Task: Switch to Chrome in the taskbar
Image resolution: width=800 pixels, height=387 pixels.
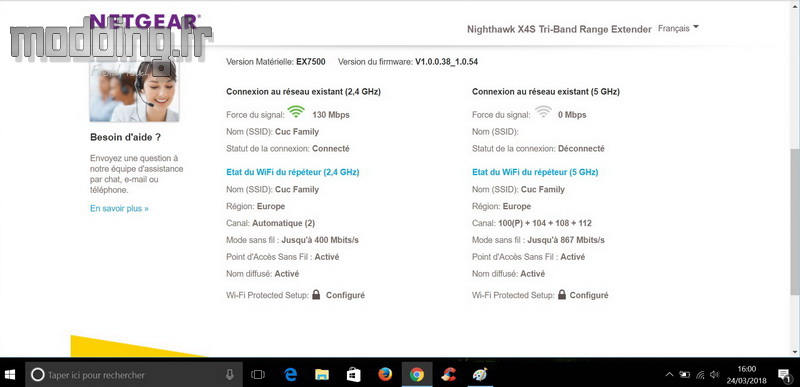Action: (417, 375)
